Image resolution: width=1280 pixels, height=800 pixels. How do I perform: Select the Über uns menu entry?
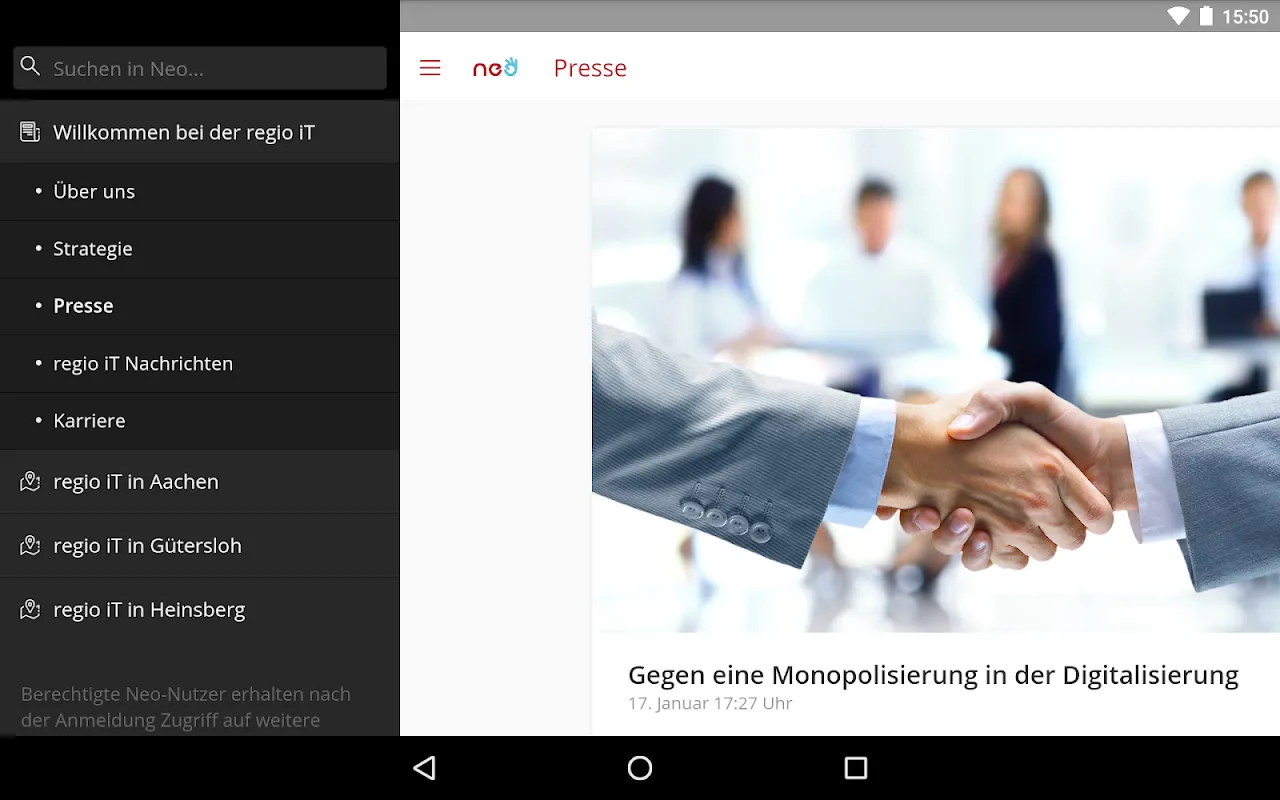200,192
